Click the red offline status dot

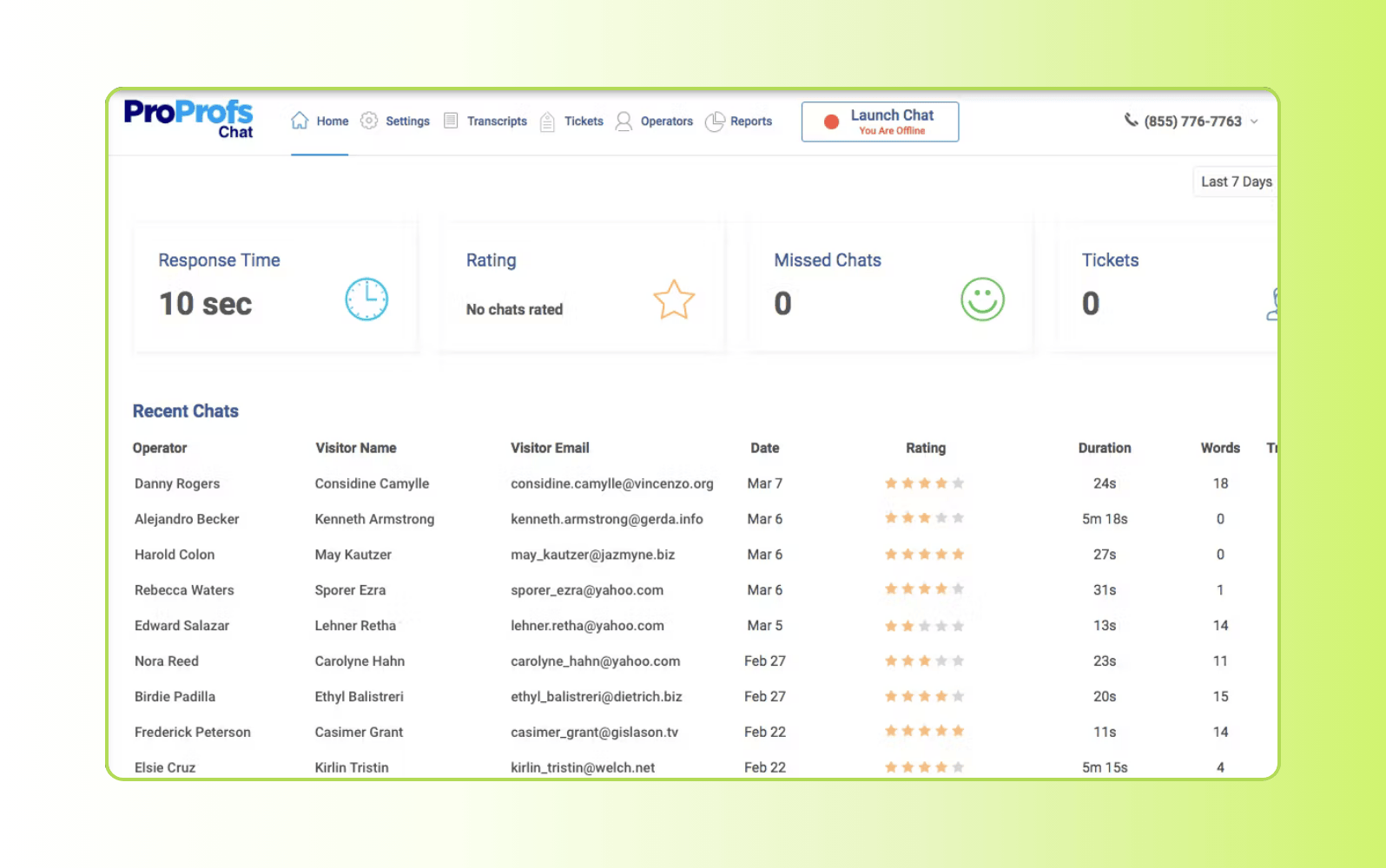831,122
